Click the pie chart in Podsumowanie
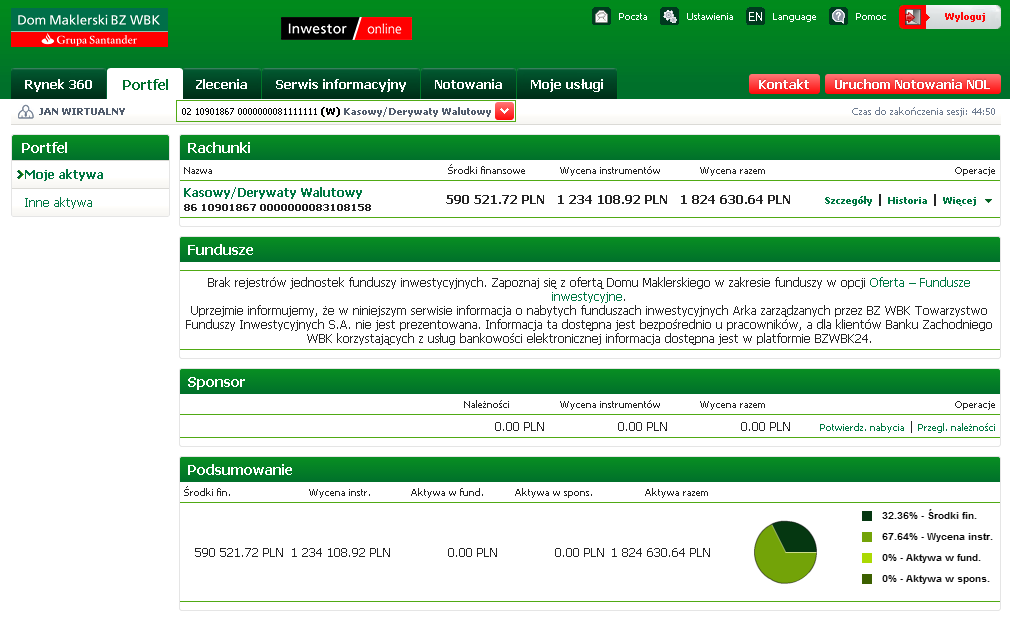This screenshot has height=633, width=1010. click(785, 552)
